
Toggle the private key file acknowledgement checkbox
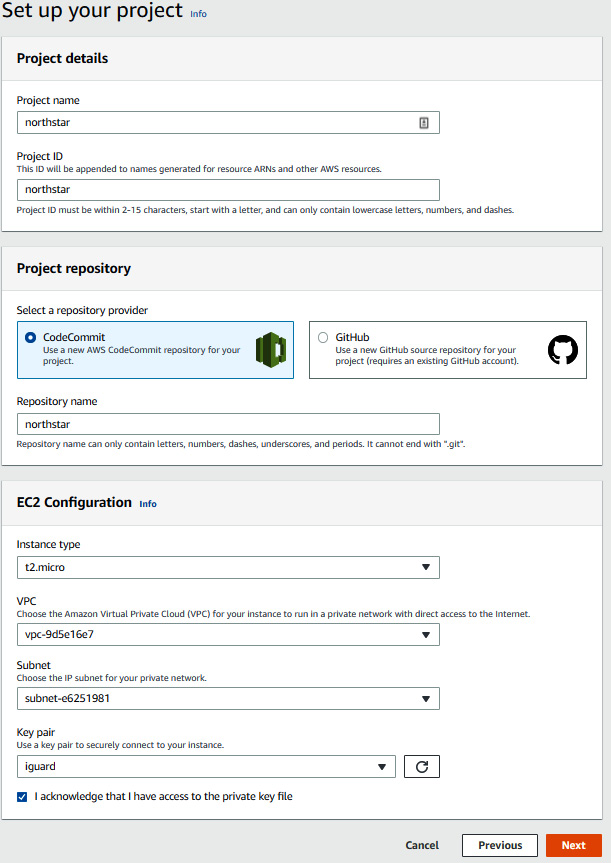click(x=22, y=796)
